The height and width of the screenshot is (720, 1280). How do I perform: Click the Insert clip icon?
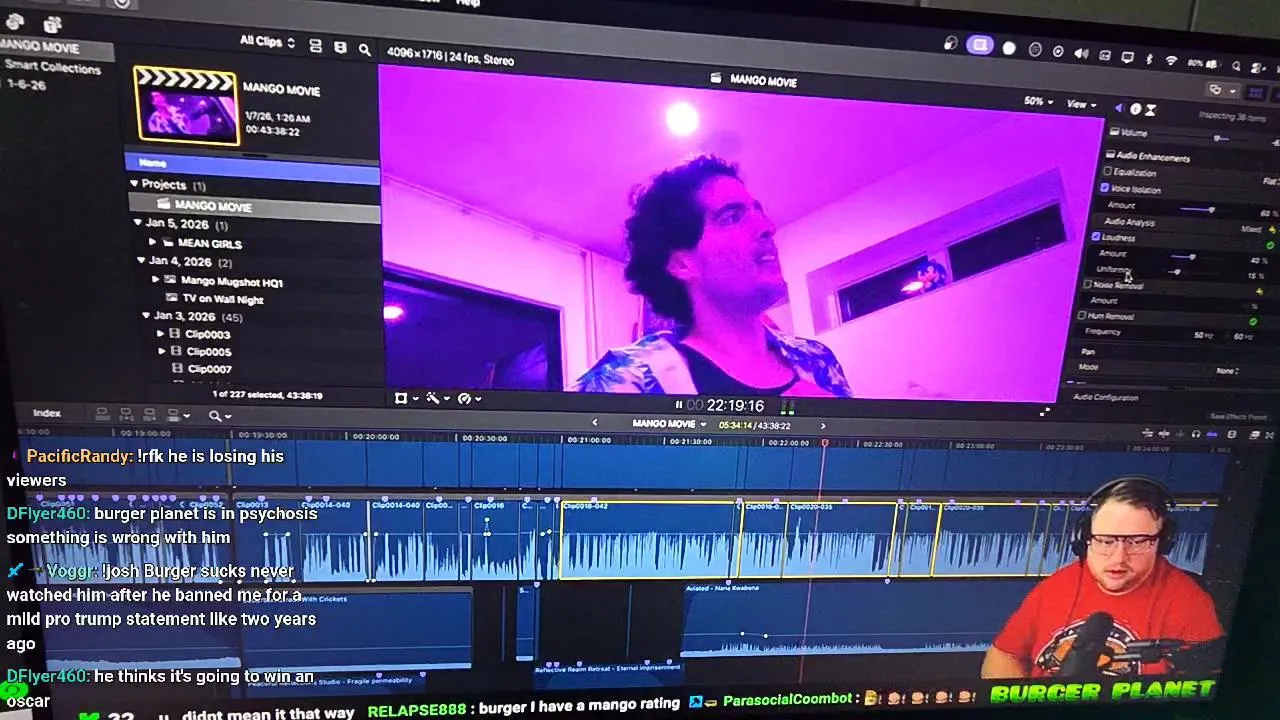tap(126, 414)
